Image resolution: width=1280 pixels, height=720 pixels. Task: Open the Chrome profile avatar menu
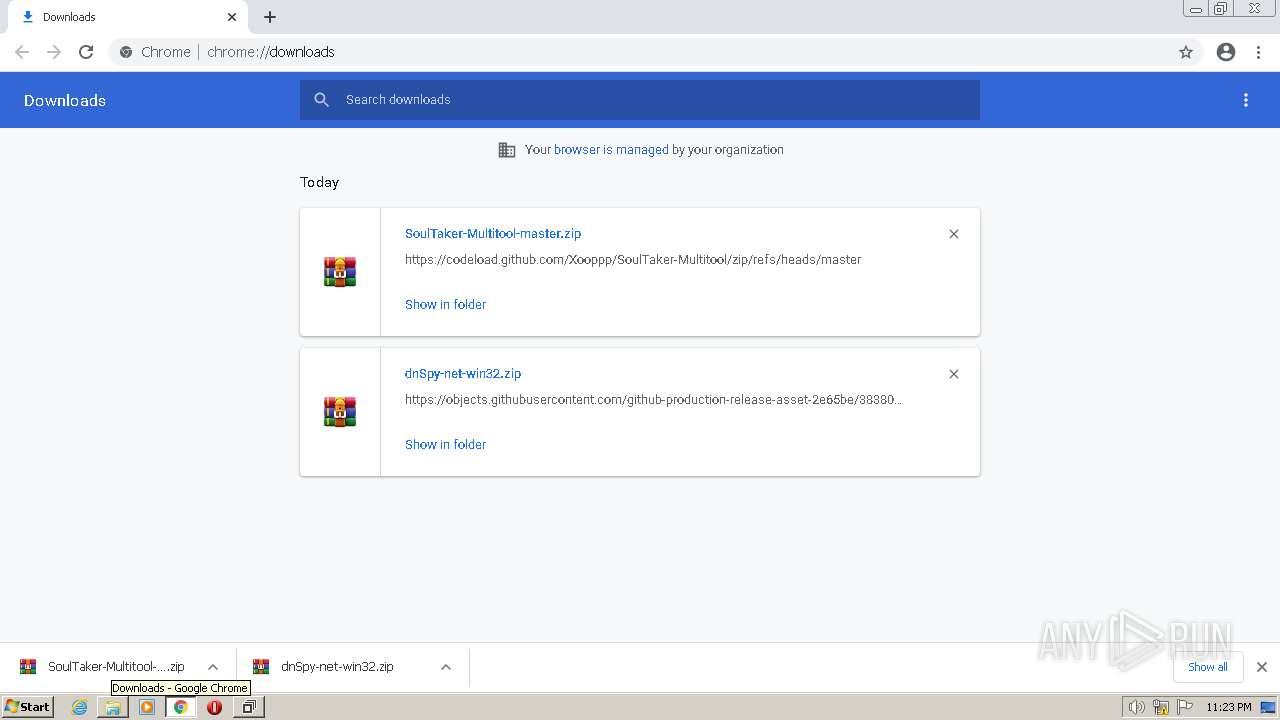click(1226, 52)
